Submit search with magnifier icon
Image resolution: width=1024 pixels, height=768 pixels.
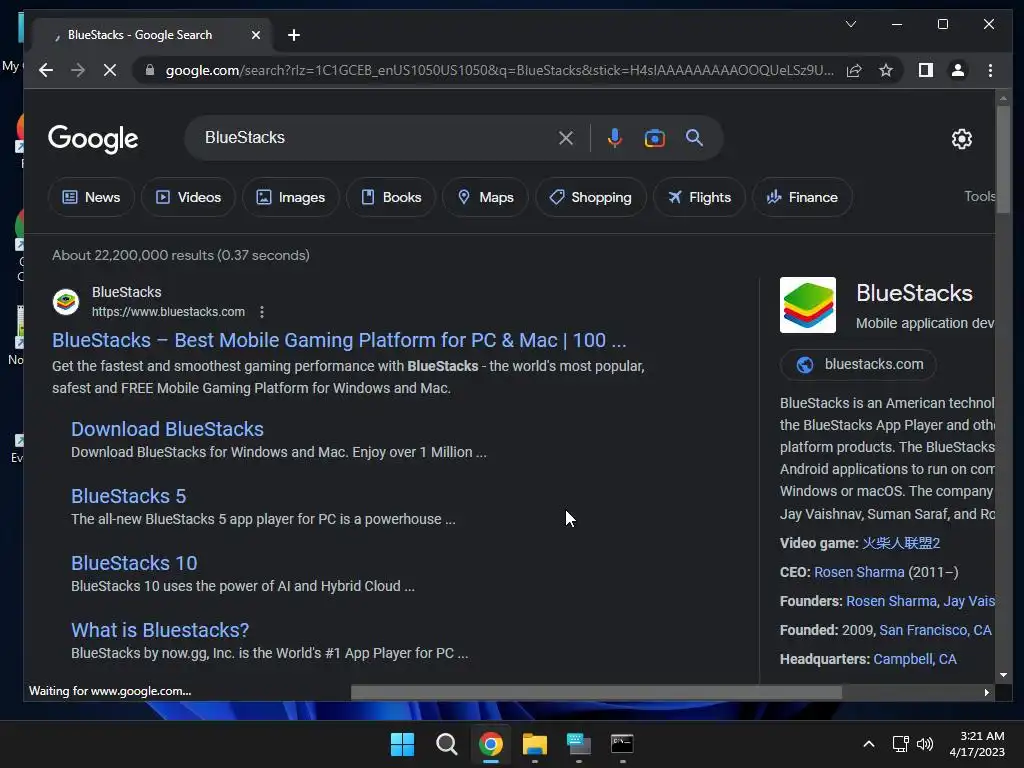694,138
